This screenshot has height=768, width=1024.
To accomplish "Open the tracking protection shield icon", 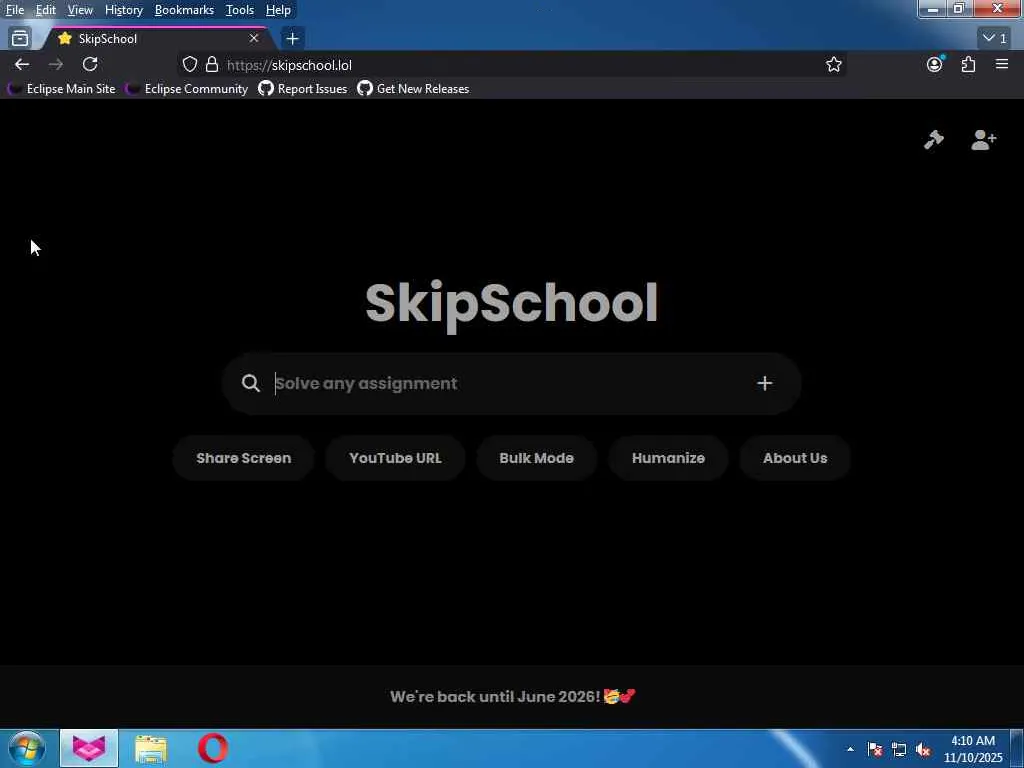I will tap(189, 64).
